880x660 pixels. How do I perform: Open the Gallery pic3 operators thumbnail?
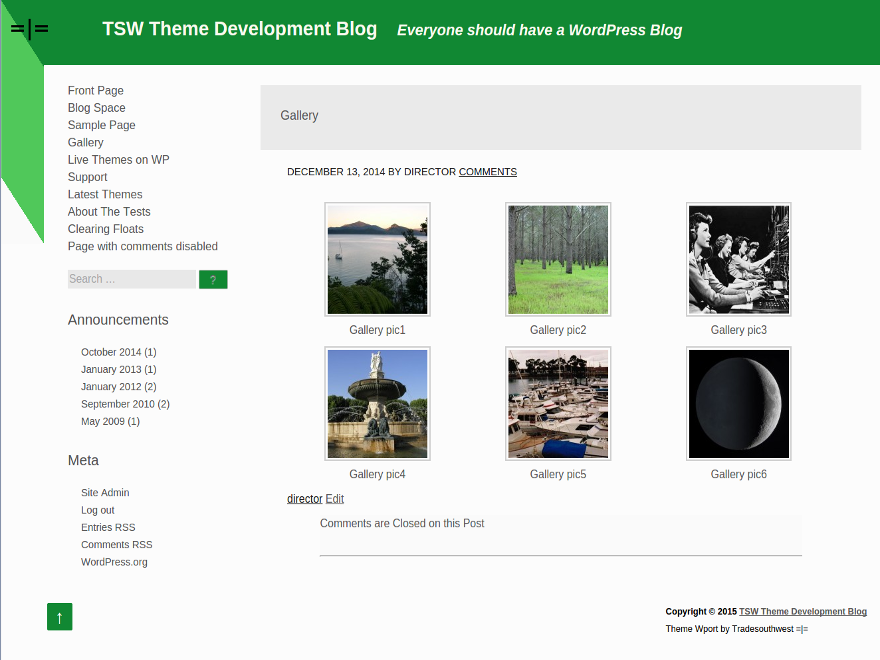coord(738,259)
